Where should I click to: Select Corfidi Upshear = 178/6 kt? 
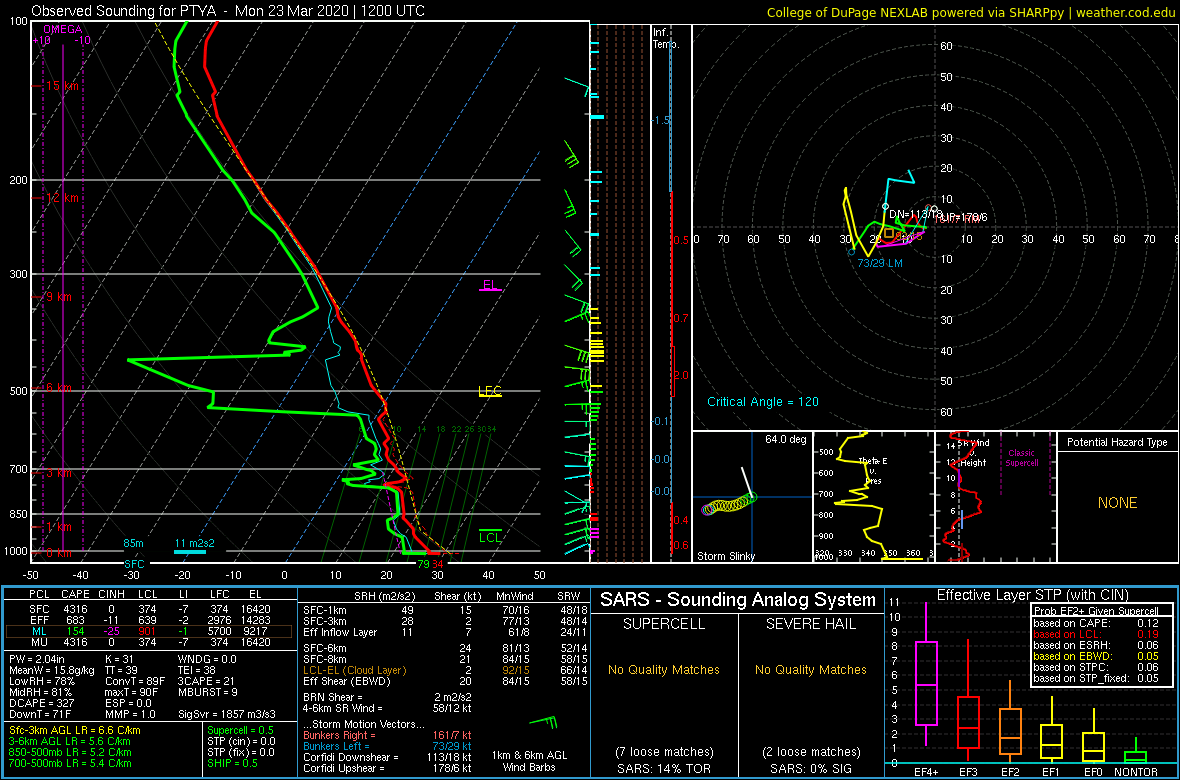click(x=387, y=768)
